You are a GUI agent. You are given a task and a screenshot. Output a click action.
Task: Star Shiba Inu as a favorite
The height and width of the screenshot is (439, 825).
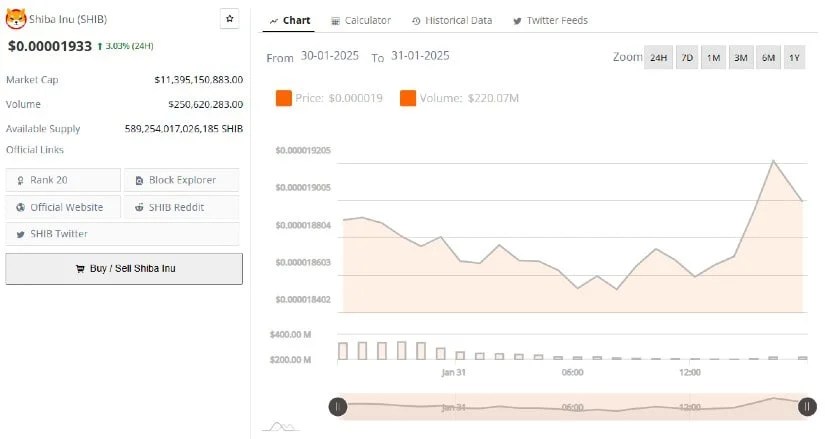coord(230,19)
